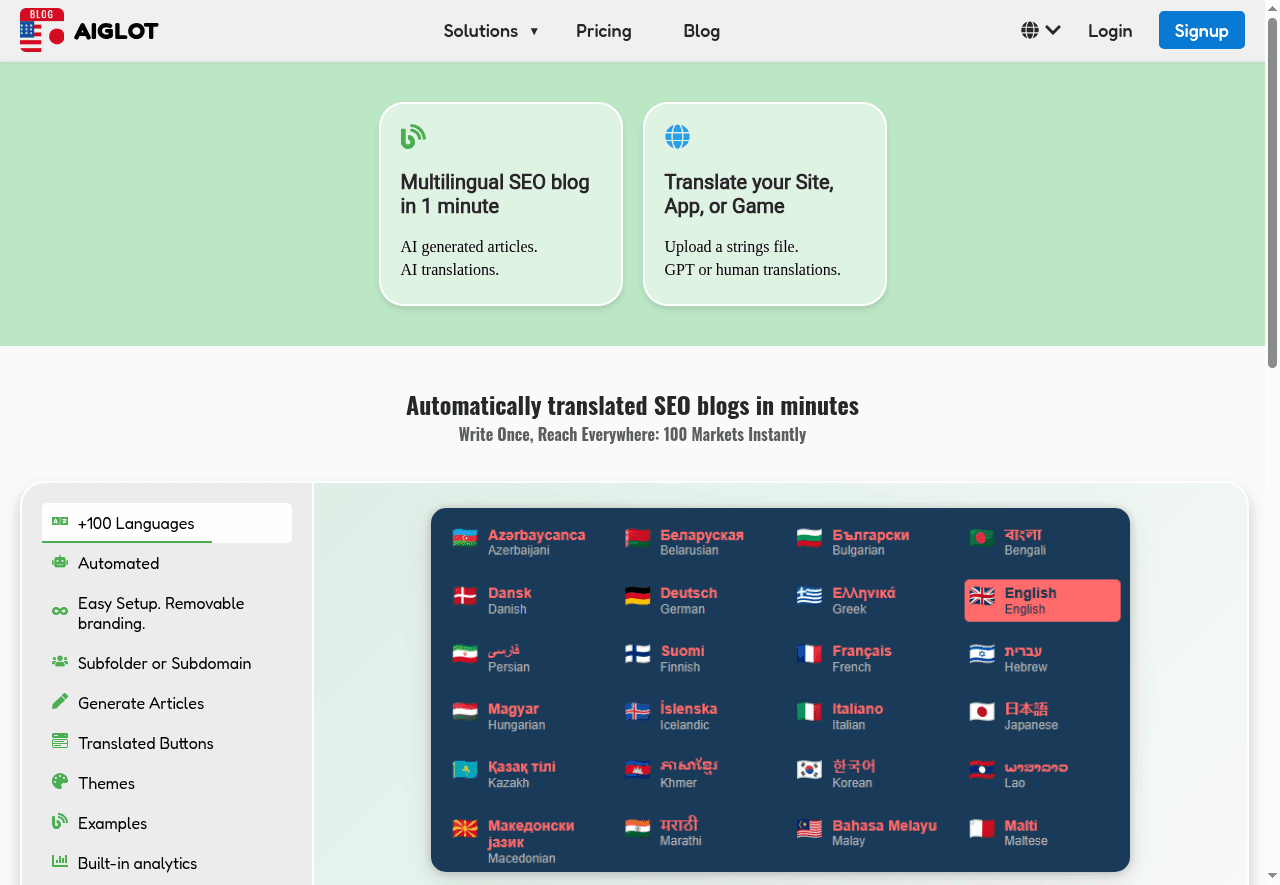Click the page vertical scrollbar
Image resolution: width=1280 pixels, height=885 pixels.
click(x=1272, y=200)
